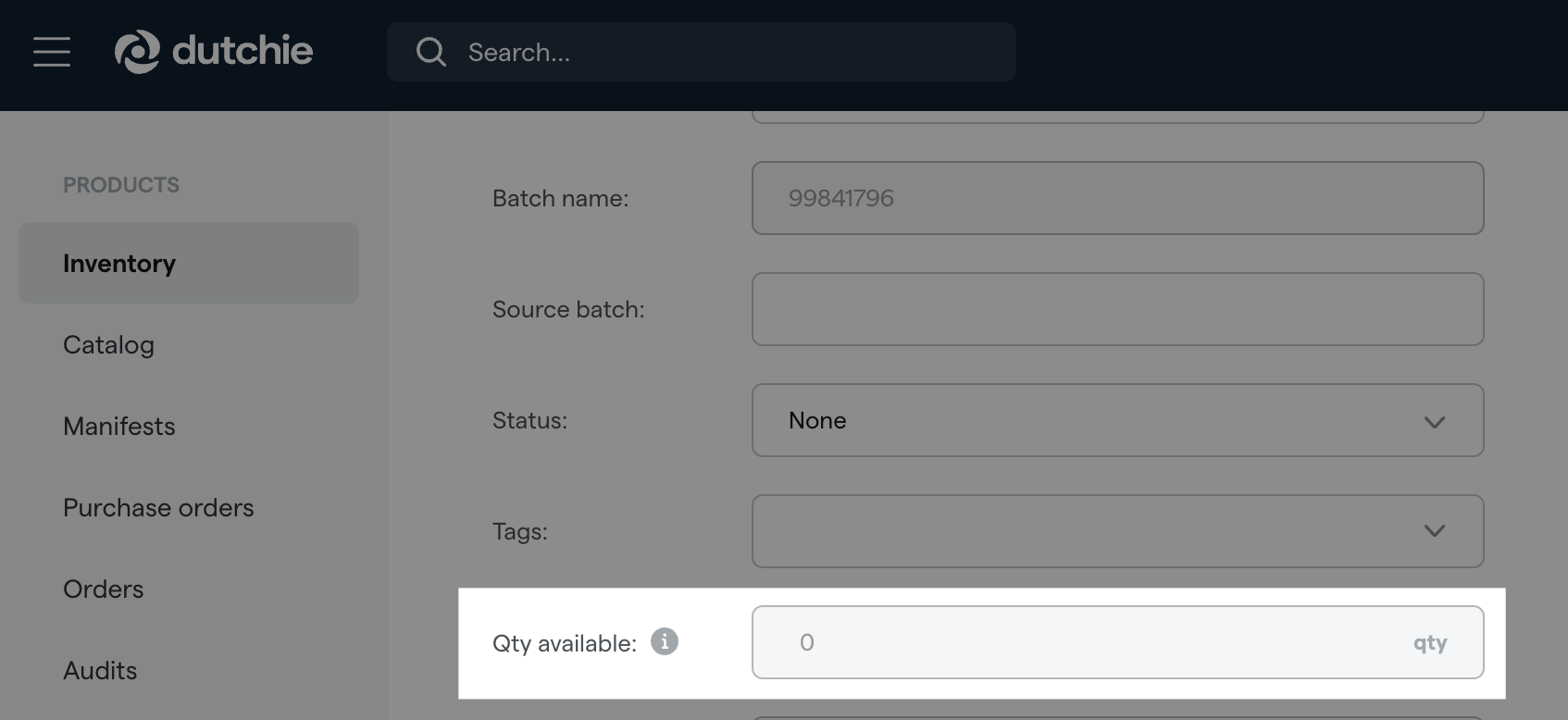Go to Manifests in the sidebar
Image resolution: width=1568 pixels, height=720 pixels.
click(118, 427)
